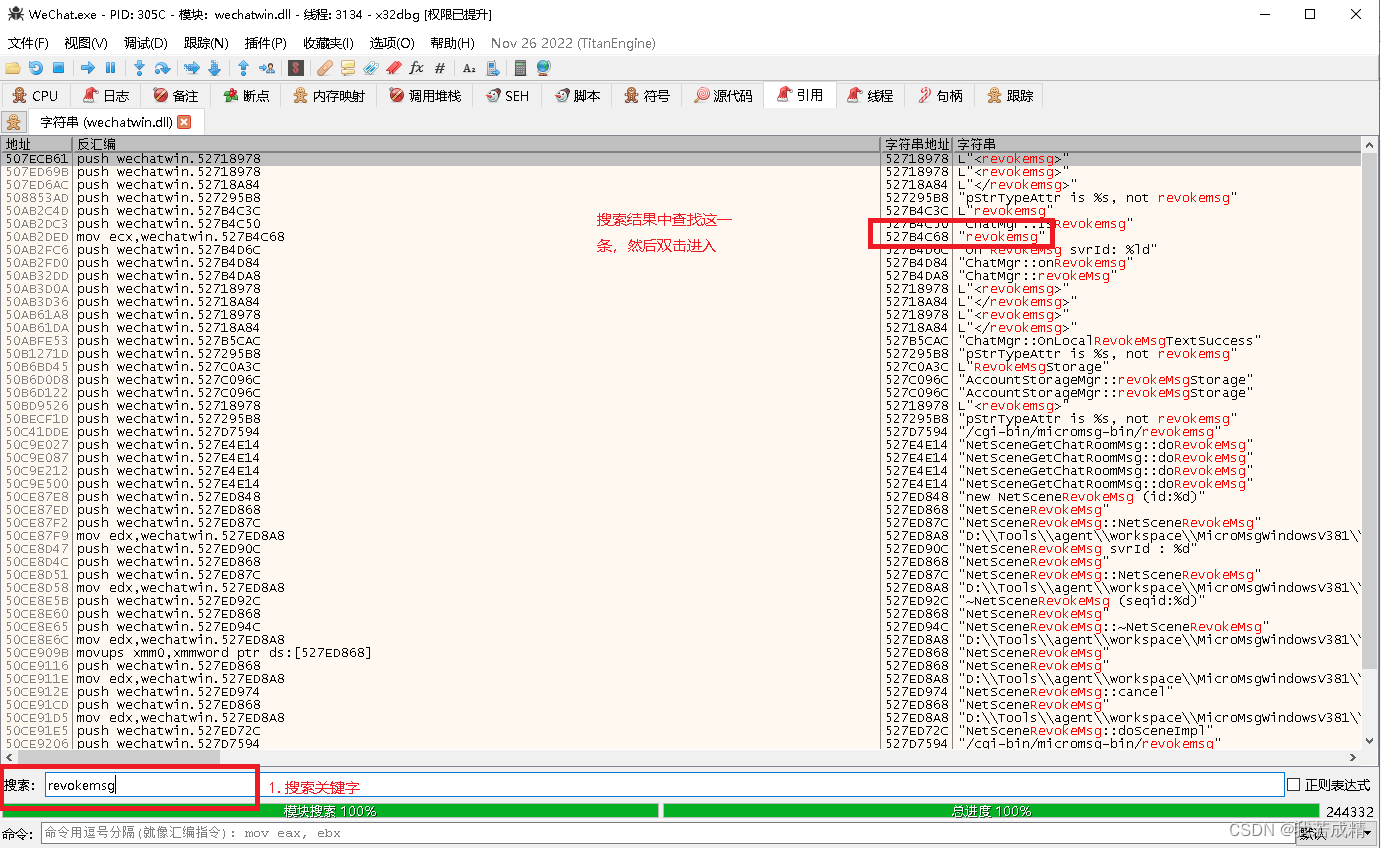Close the 字符串 (wechatwin.dll) tab

coord(183,122)
